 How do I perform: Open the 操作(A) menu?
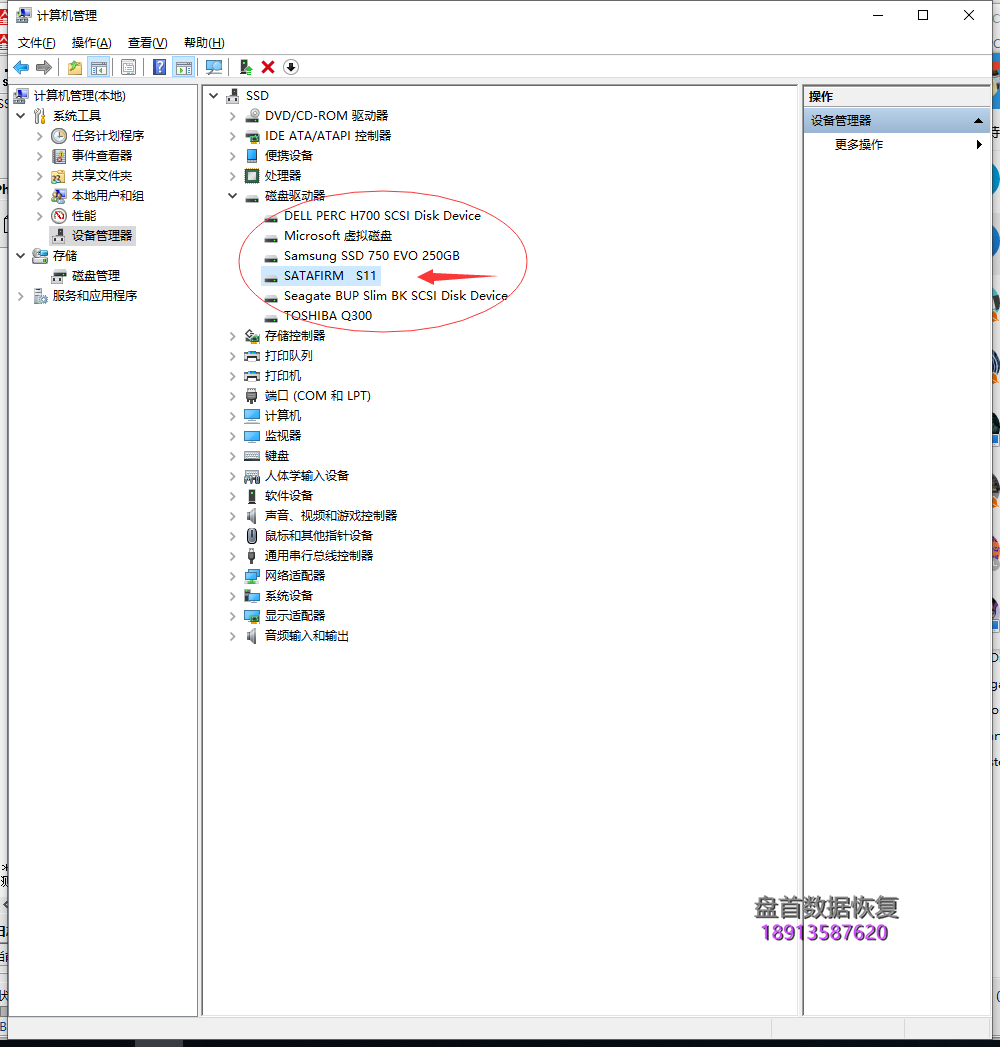tap(91, 43)
